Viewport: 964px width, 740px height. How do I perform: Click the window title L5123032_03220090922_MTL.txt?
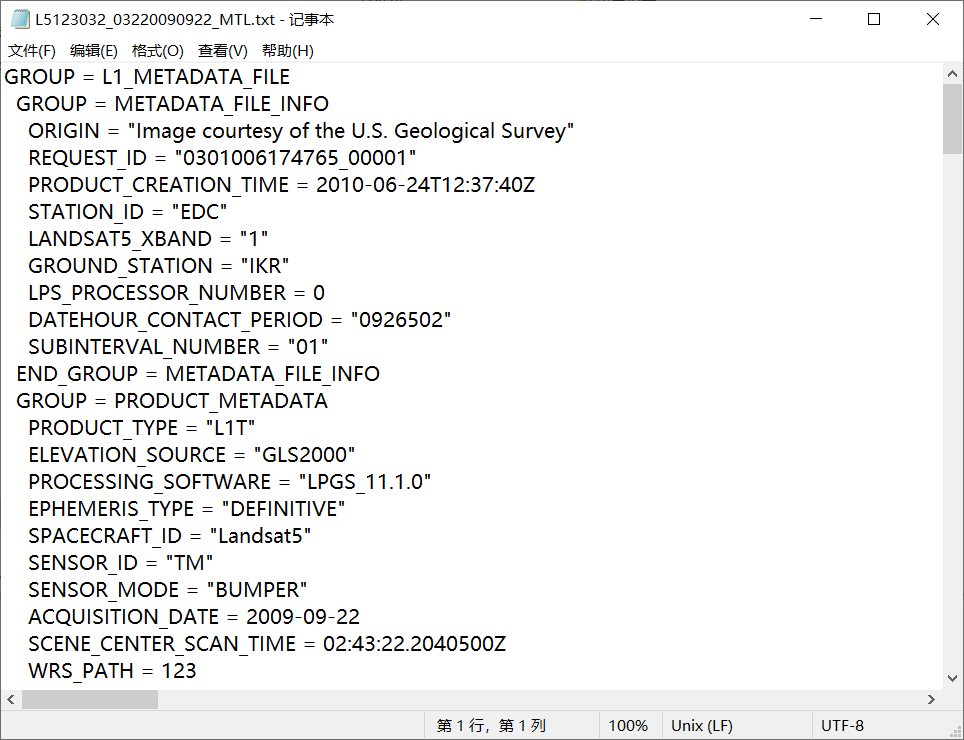tap(155, 20)
